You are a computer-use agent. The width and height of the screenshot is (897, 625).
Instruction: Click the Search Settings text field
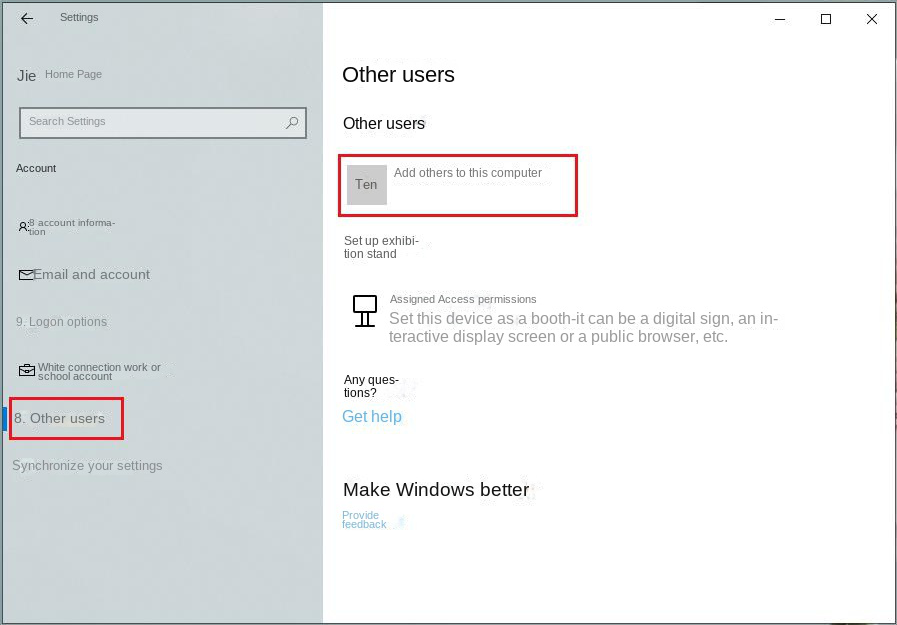[x=150, y=122]
